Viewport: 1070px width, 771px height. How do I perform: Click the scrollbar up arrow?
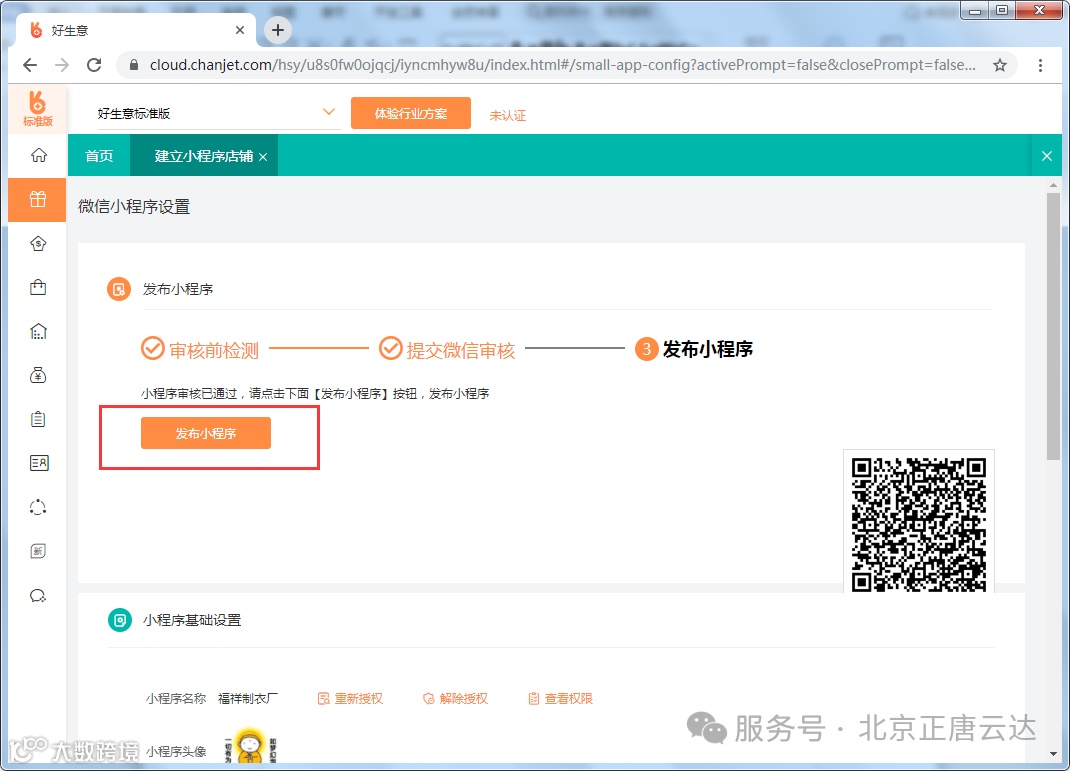click(x=1054, y=185)
